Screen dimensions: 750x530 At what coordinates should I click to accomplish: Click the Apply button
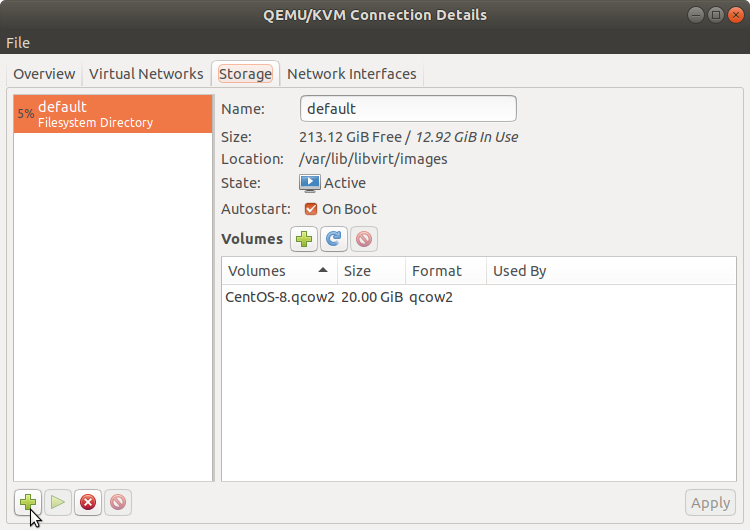pos(710,503)
